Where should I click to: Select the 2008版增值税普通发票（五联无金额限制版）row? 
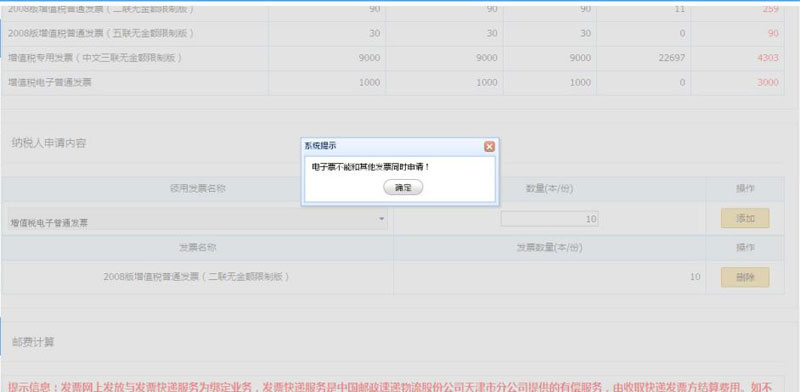(x=393, y=34)
